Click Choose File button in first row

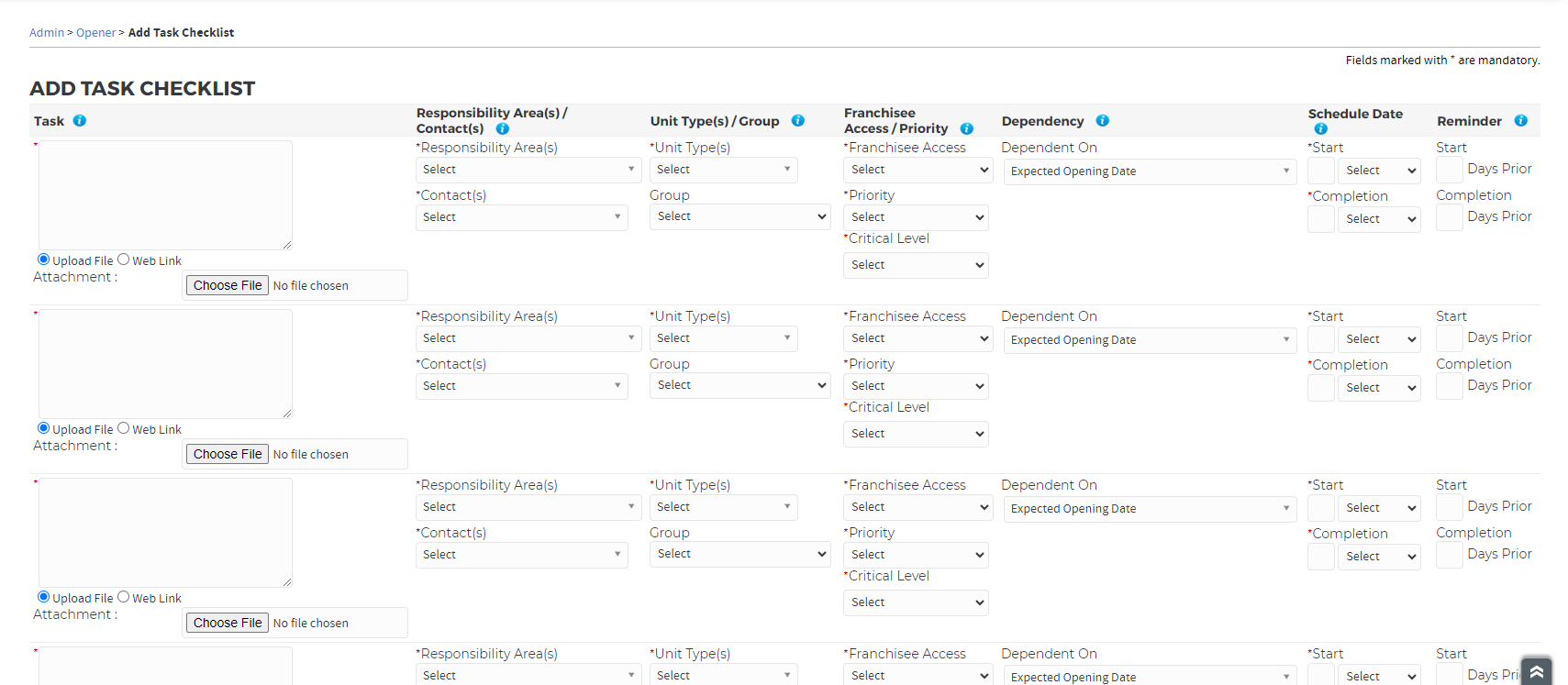click(228, 285)
